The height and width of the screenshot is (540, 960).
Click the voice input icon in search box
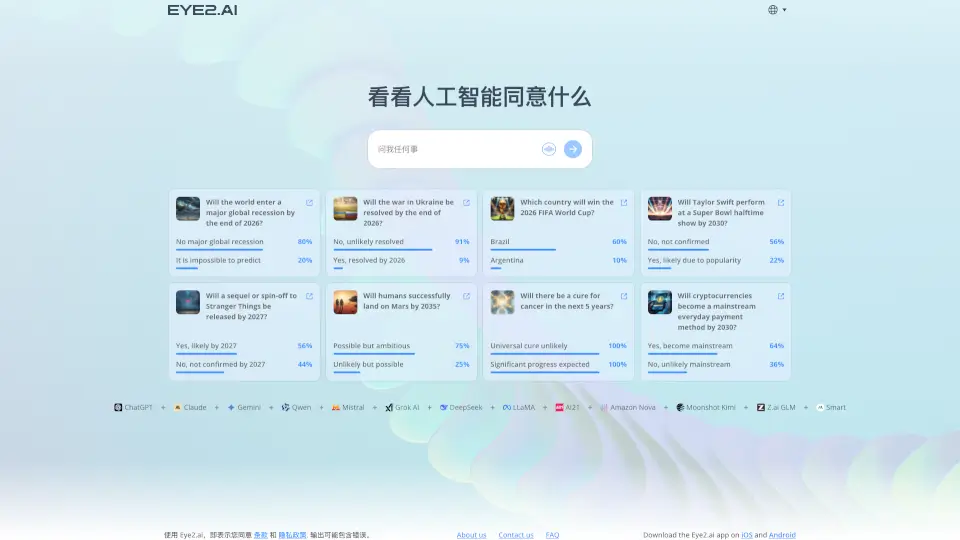tap(549, 149)
